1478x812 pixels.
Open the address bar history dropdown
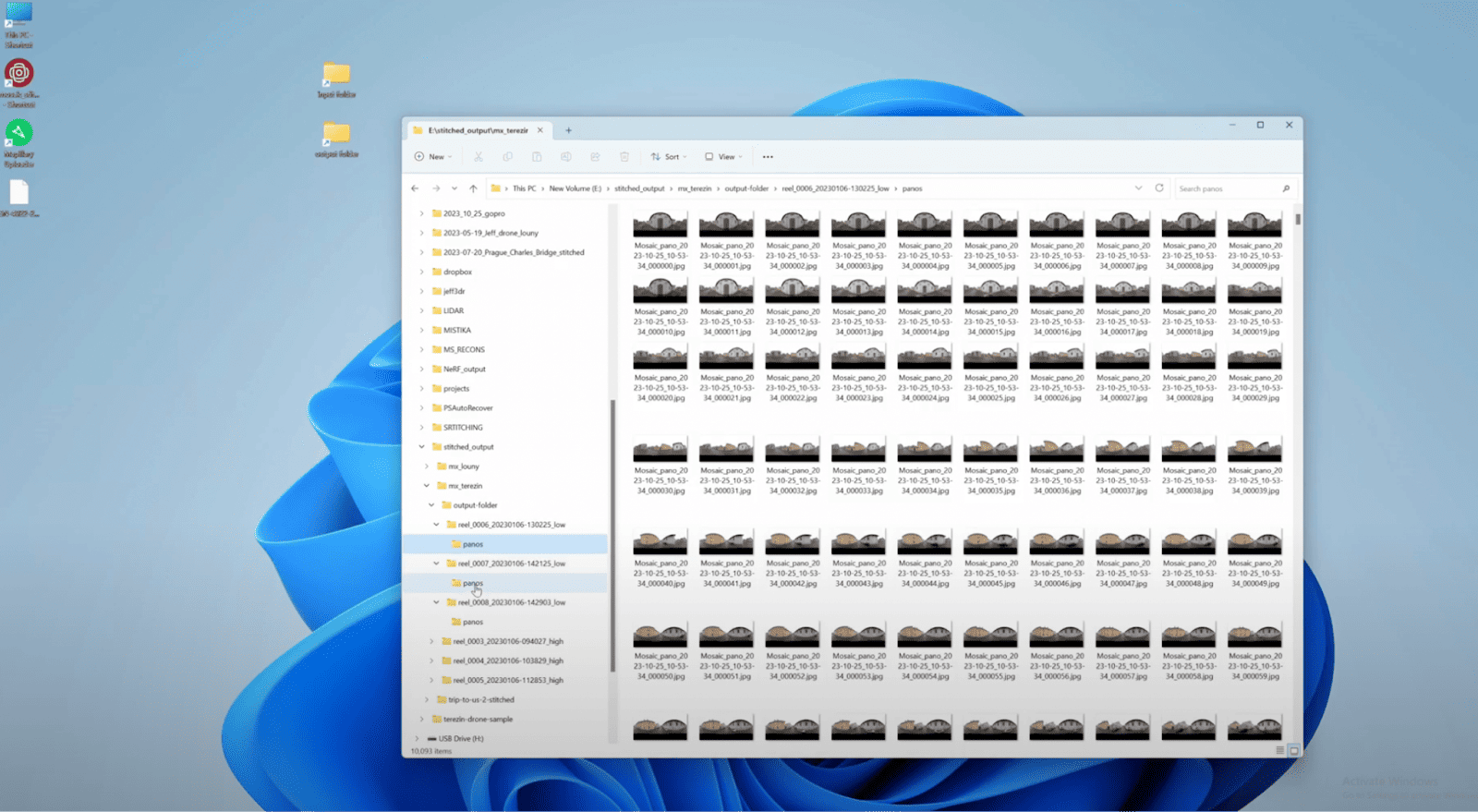pyautogui.click(x=1138, y=188)
